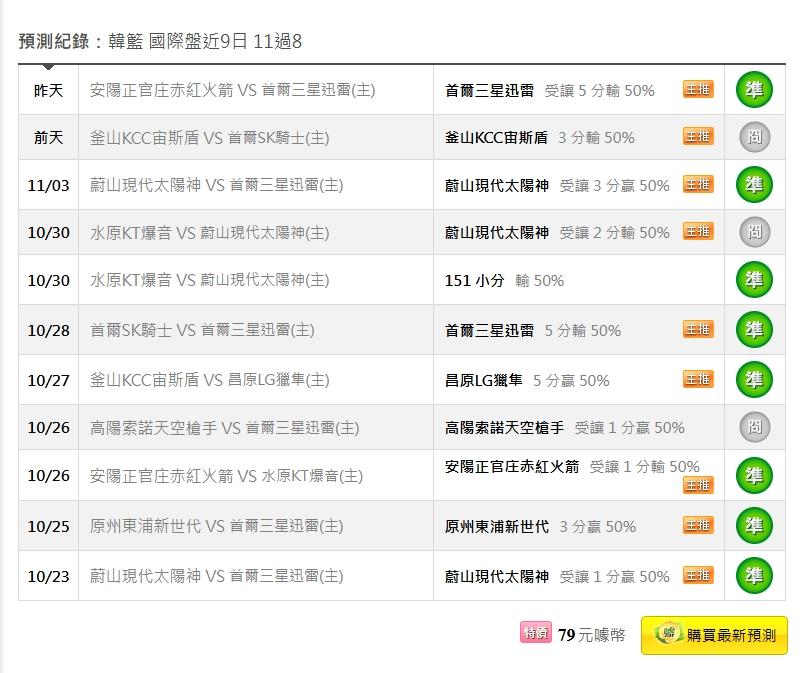Click 79 元嘯幣 price text
Viewport: 801px width, 673px height.
(x=592, y=635)
